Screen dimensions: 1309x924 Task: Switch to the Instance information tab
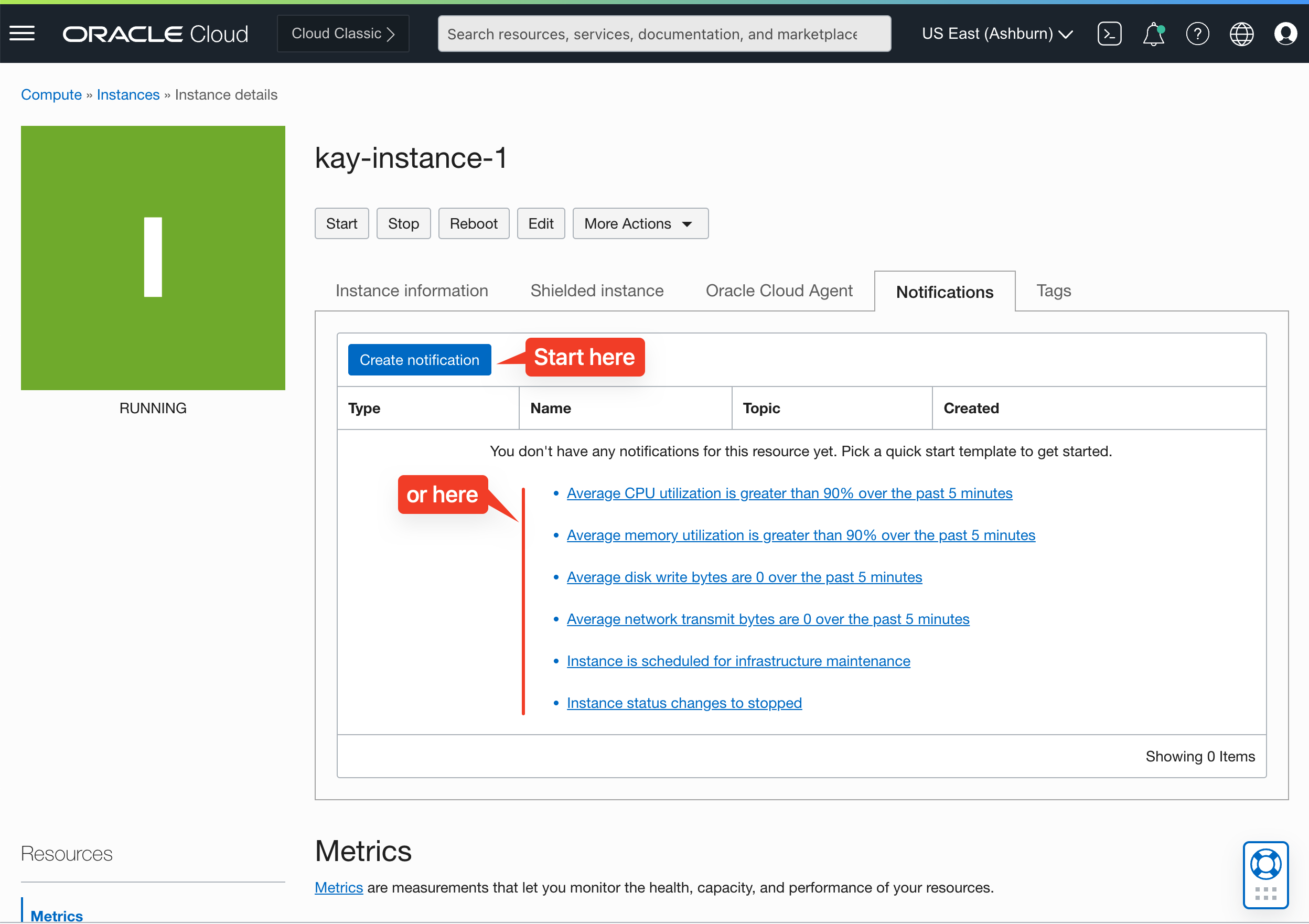(411, 291)
